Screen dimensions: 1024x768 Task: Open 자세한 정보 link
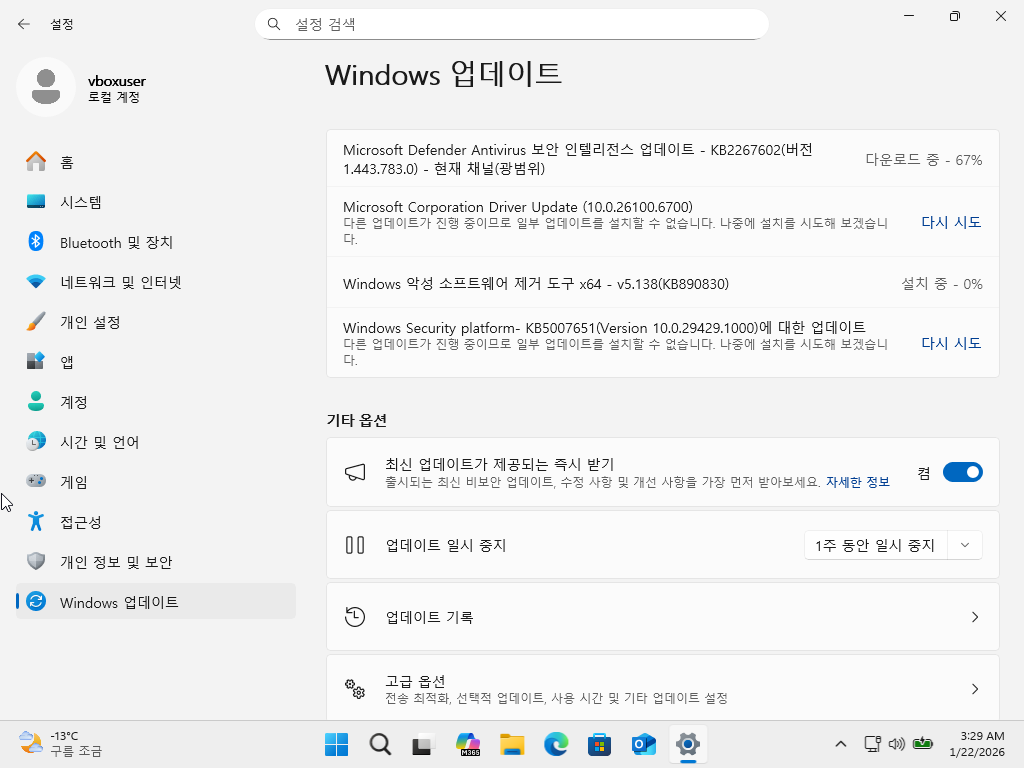(857, 482)
